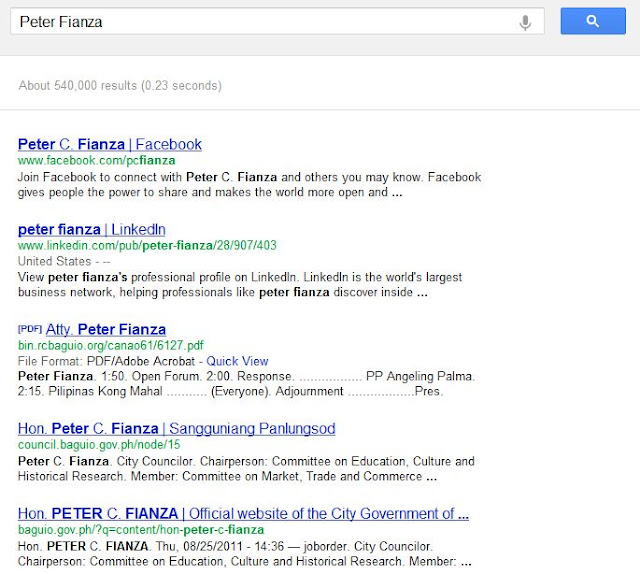Click the snippet starting Join Facebook to connect
640x574 pixels.
pyautogui.click(x=249, y=185)
